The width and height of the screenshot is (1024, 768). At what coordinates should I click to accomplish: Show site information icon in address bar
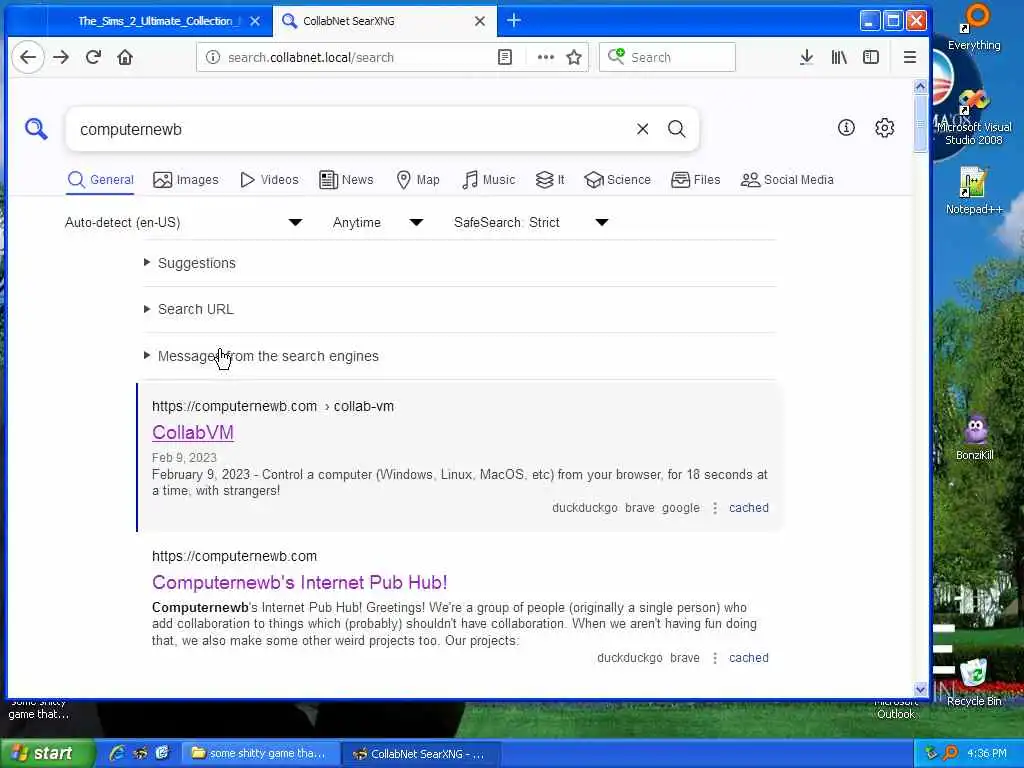pyautogui.click(x=213, y=57)
